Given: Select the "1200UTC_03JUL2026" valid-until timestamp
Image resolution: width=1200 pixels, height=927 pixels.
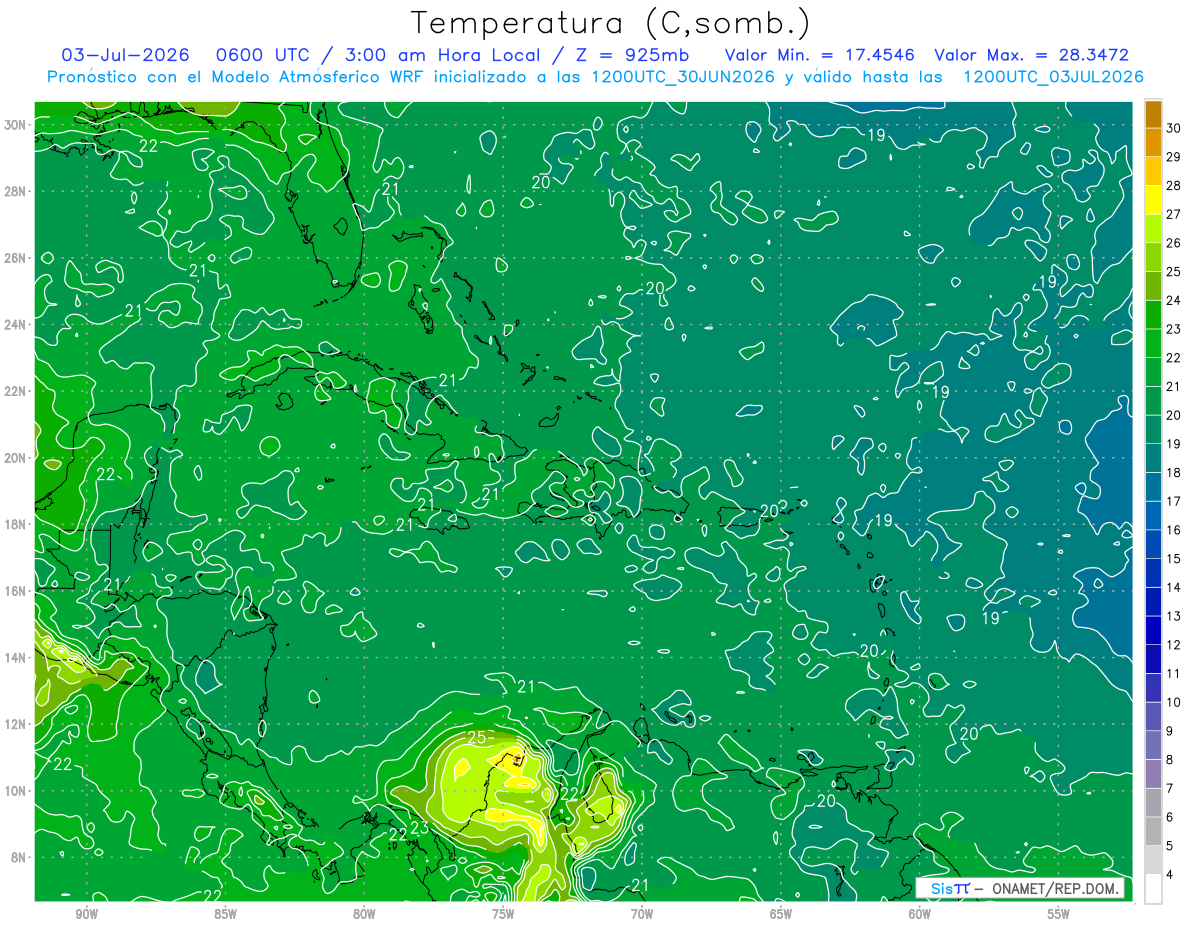Looking at the screenshot, I should point(1054,77).
